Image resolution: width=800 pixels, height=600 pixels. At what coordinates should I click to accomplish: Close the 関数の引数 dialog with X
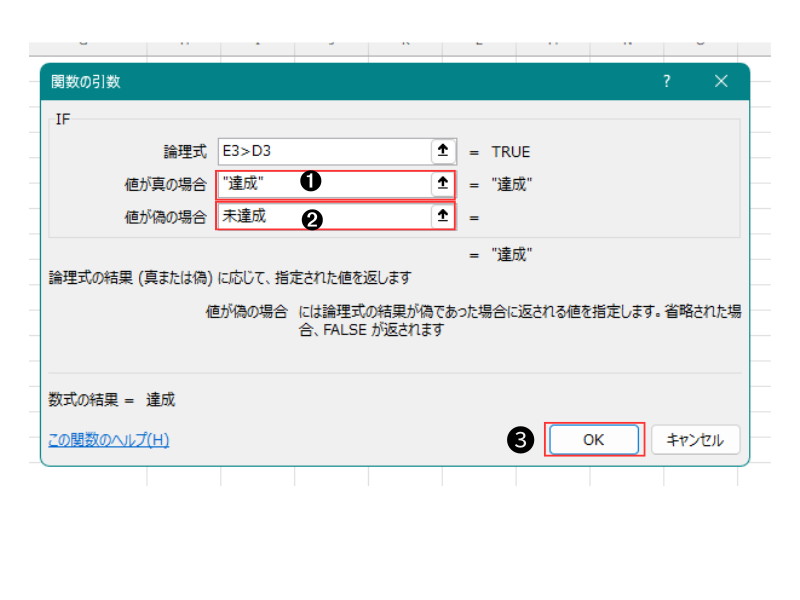721,82
